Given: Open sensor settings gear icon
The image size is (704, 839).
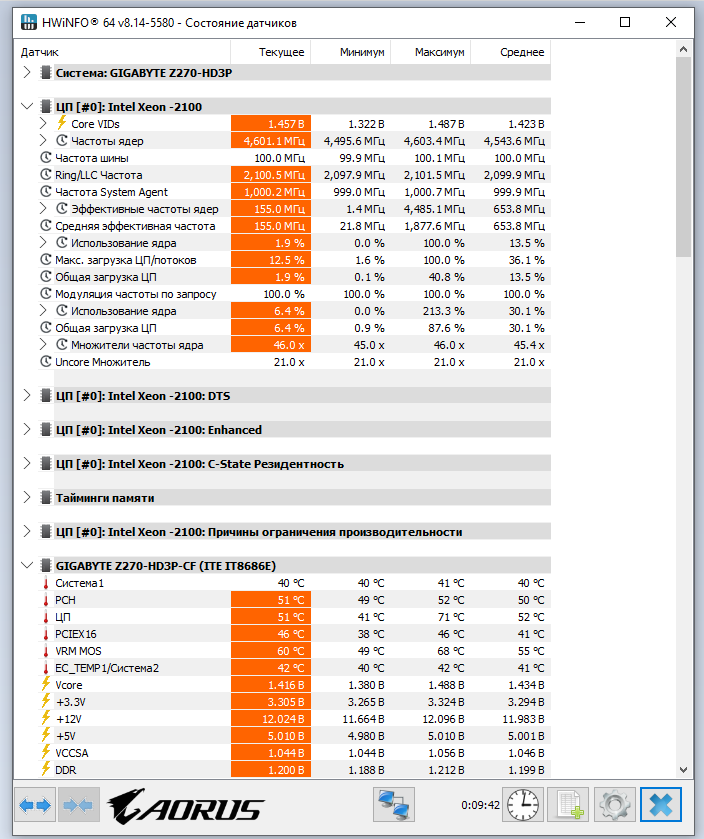Looking at the screenshot, I should 615,804.
